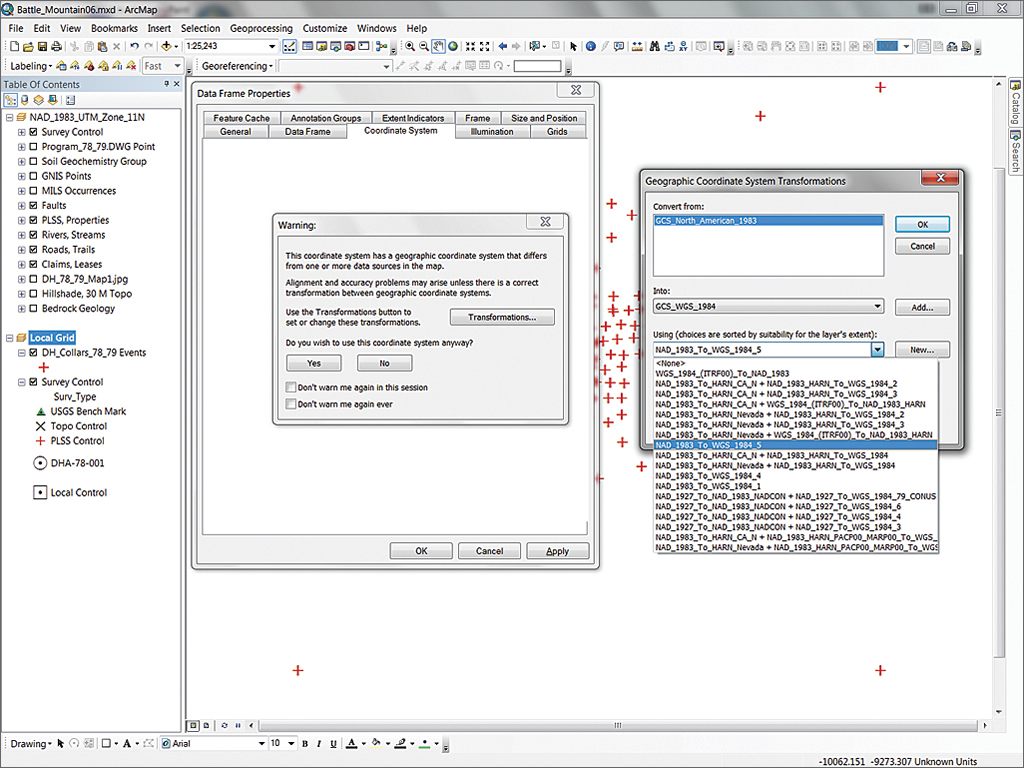
Task: Select the Zoom In magnifier tool
Action: point(410,47)
